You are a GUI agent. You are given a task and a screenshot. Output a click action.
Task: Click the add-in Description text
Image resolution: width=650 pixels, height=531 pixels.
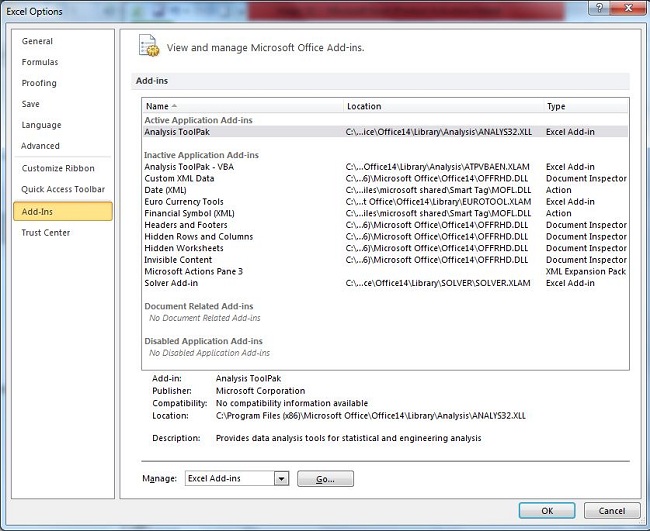[x=349, y=438]
